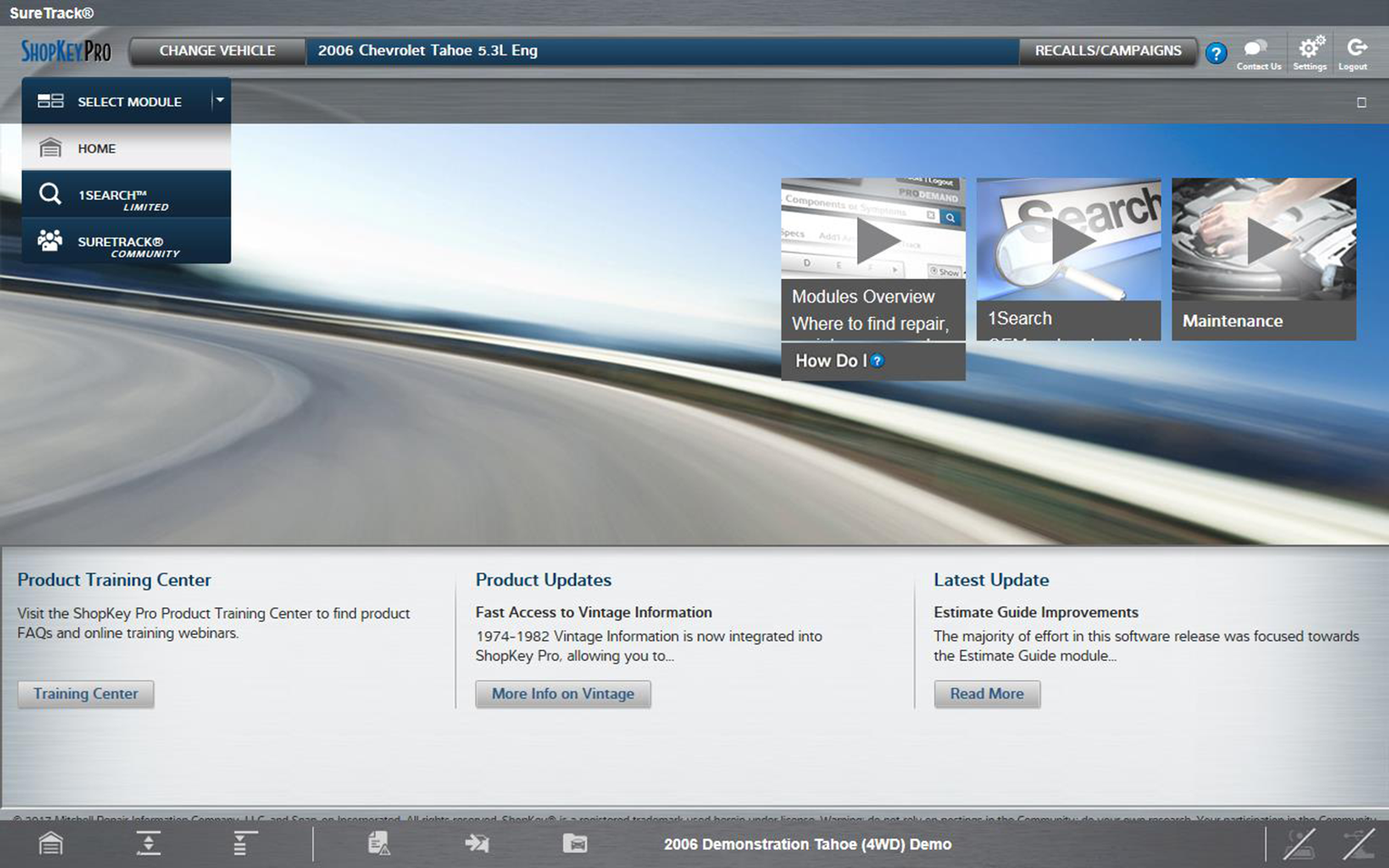Click the home garage icon in bottom bar

(x=51, y=843)
